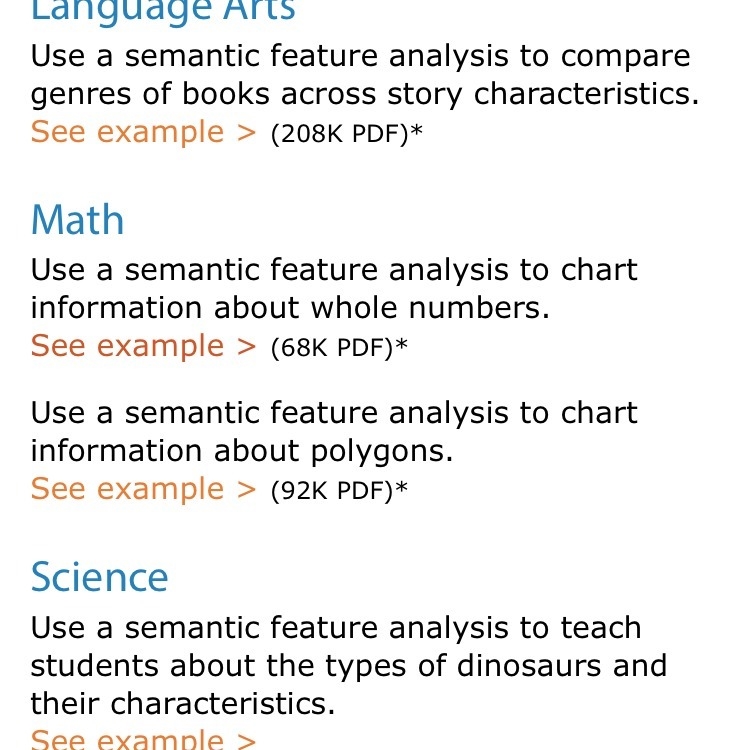Click the Science section heading
750x750 pixels.
pyautogui.click(x=99, y=577)
